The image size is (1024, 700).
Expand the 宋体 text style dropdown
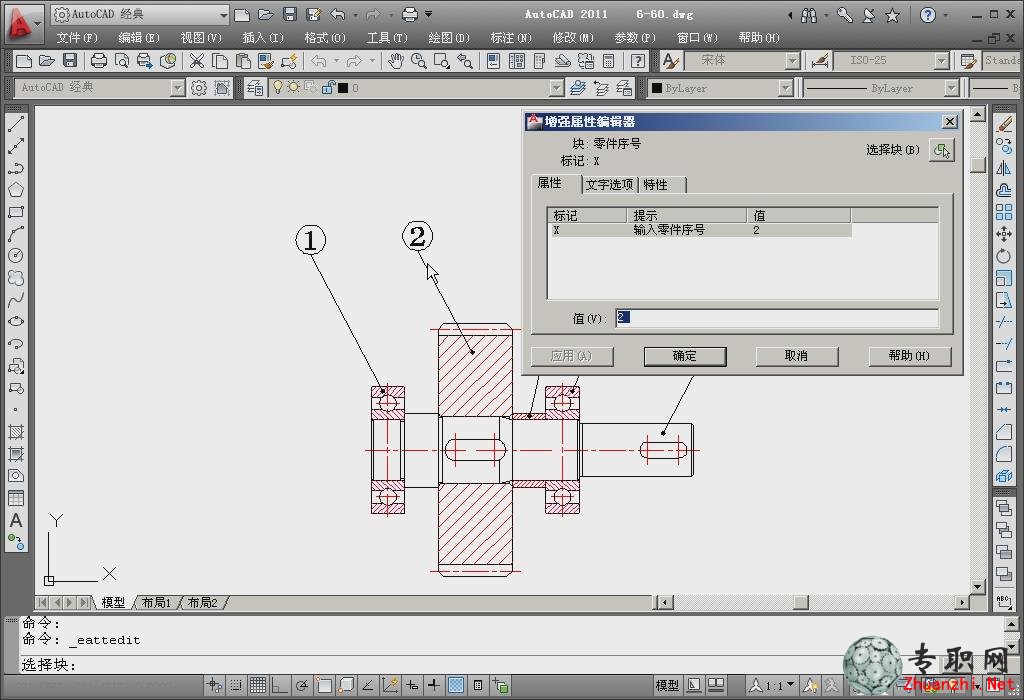(792, 61)
